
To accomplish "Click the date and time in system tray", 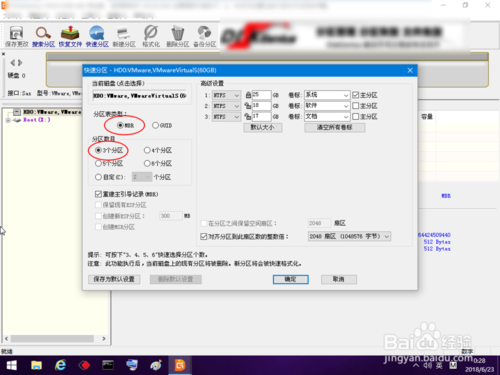I will click(479, 366).
